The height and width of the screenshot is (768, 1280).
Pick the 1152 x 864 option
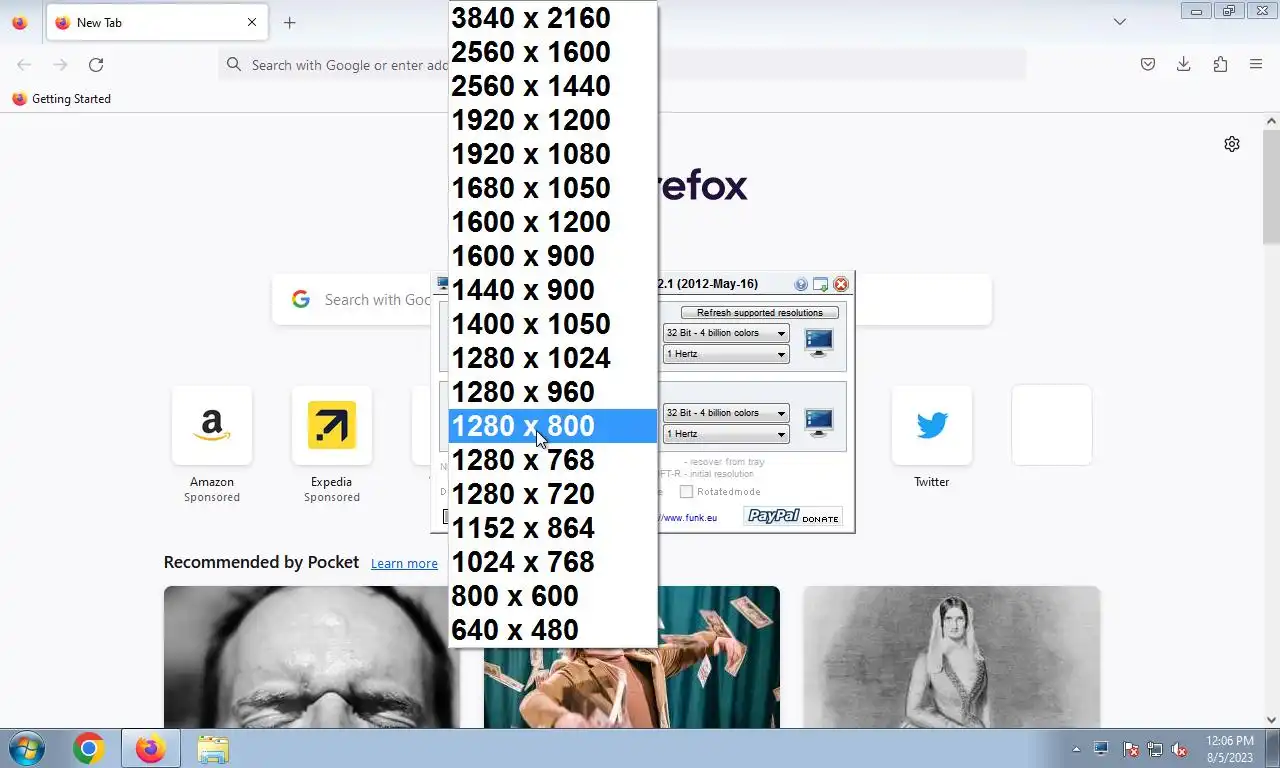[x=553, y=528]
